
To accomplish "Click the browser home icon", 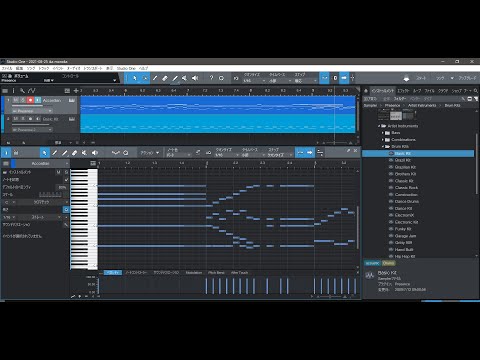I will click(366, 91).
